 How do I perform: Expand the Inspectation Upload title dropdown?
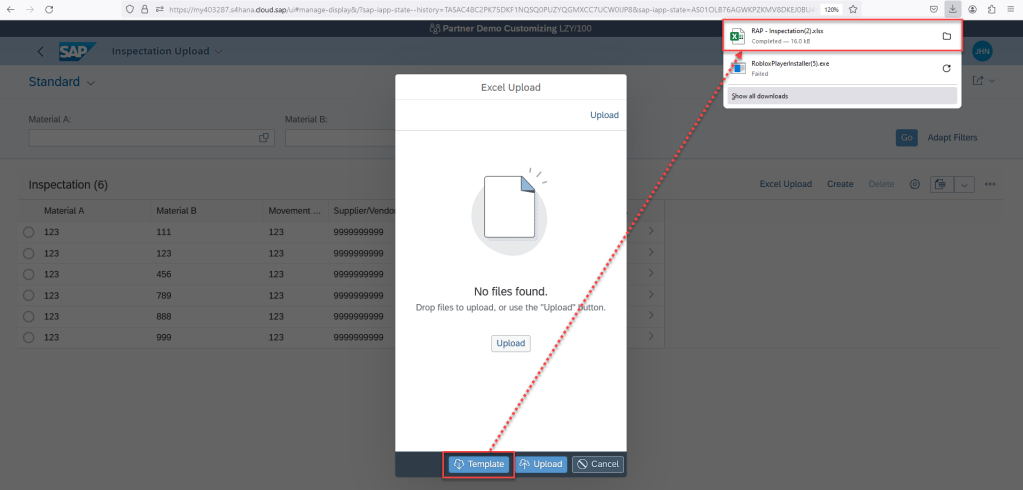point(219,51)
